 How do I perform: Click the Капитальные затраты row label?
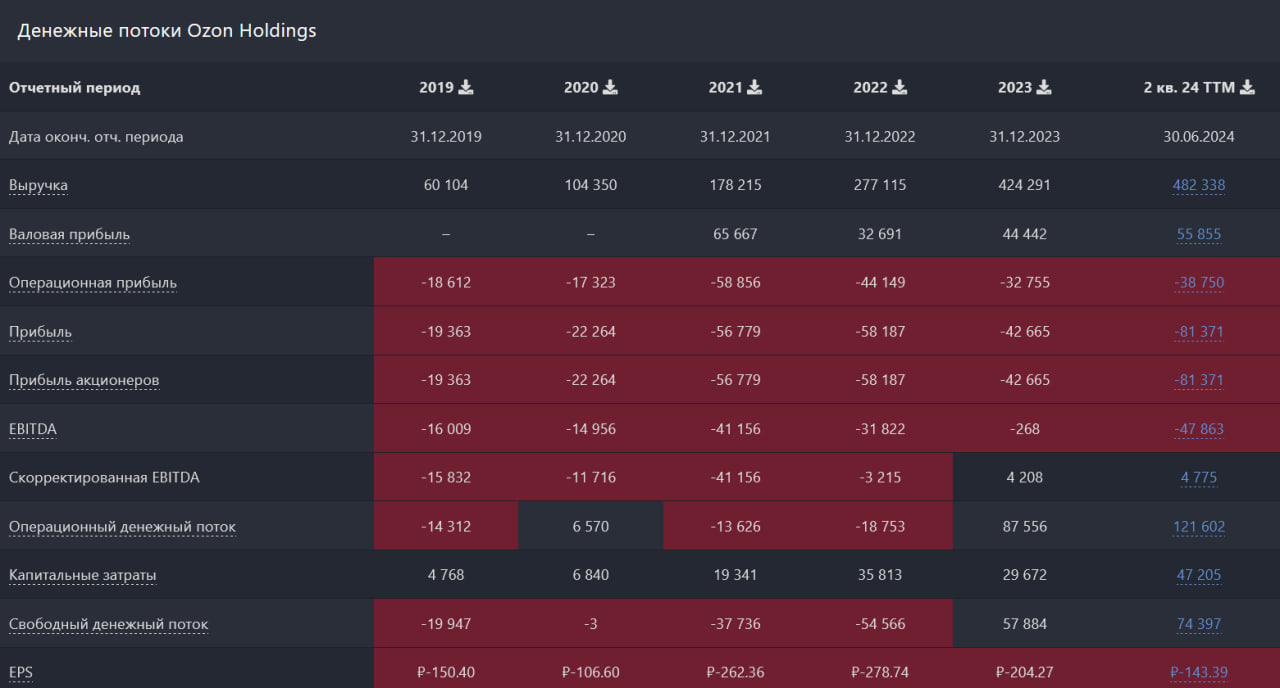point(82,576)
